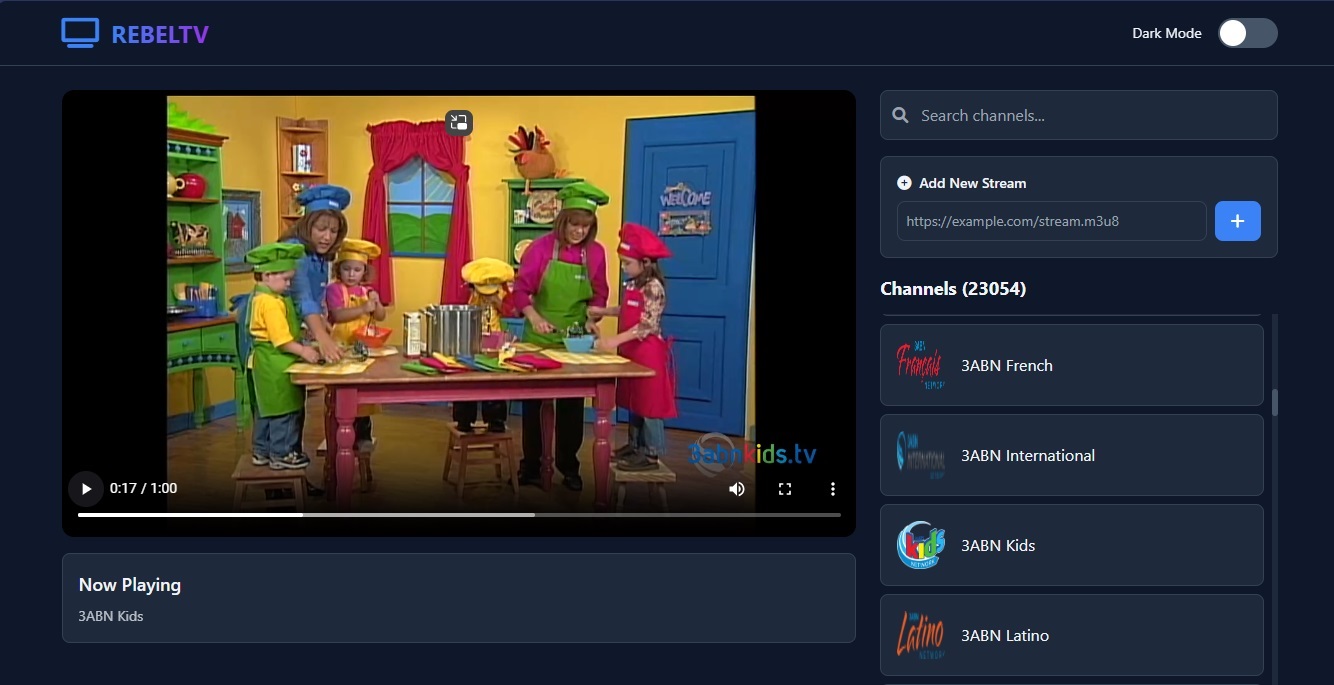Open the 3ABN International channel
Image resolution: width=1334 pixels, height=685 pixels.
(x=1071, y=455)
